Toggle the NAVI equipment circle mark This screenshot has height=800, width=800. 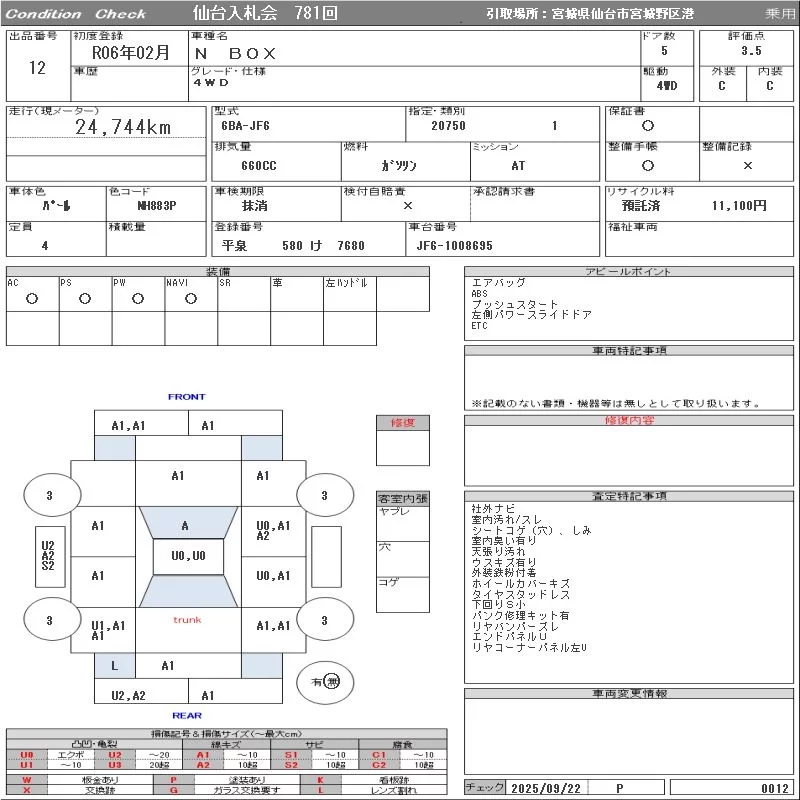(x=191, y=298)
